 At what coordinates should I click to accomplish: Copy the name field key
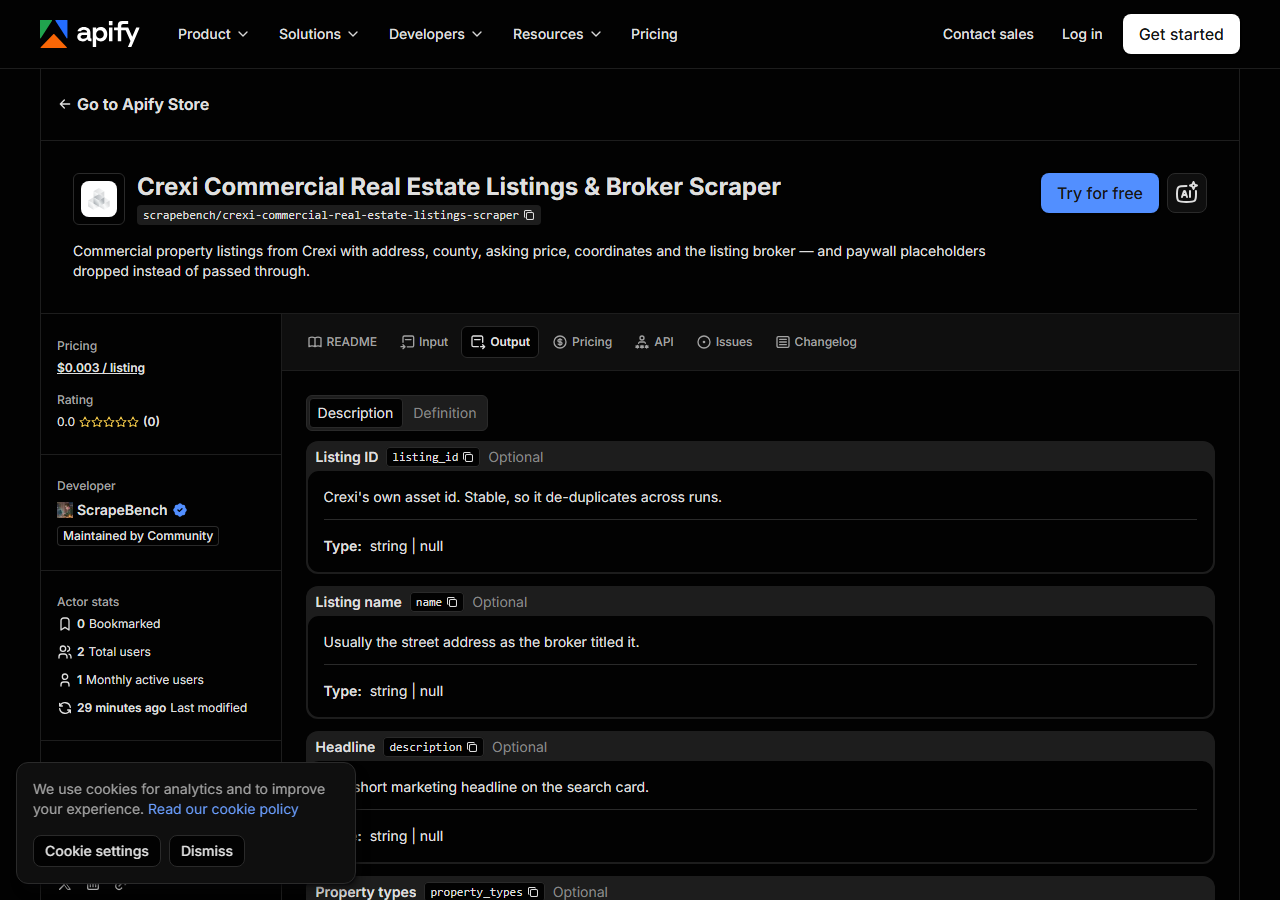click(452, 602)
